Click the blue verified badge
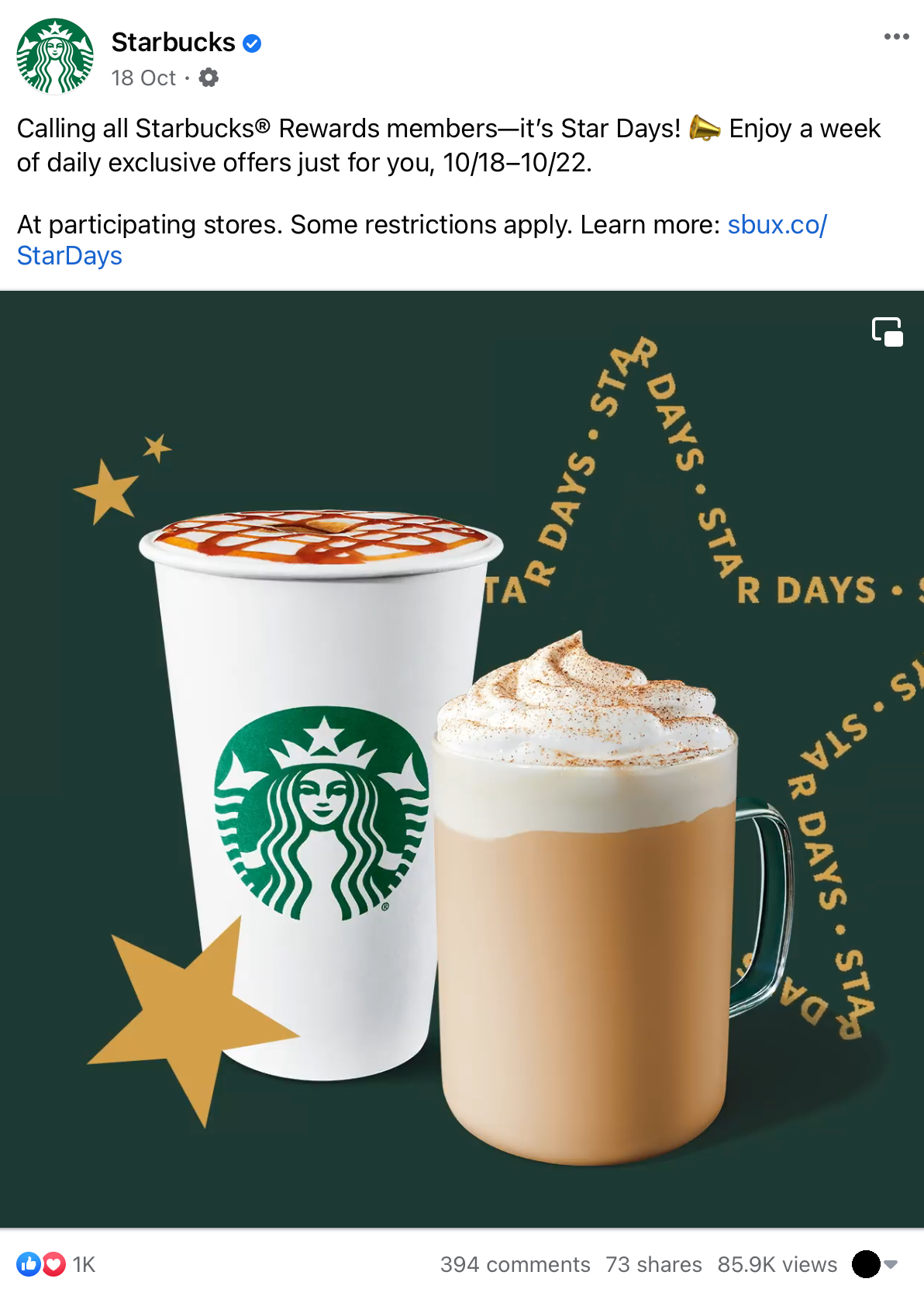 pyautogui.click(x=252, y=43)
